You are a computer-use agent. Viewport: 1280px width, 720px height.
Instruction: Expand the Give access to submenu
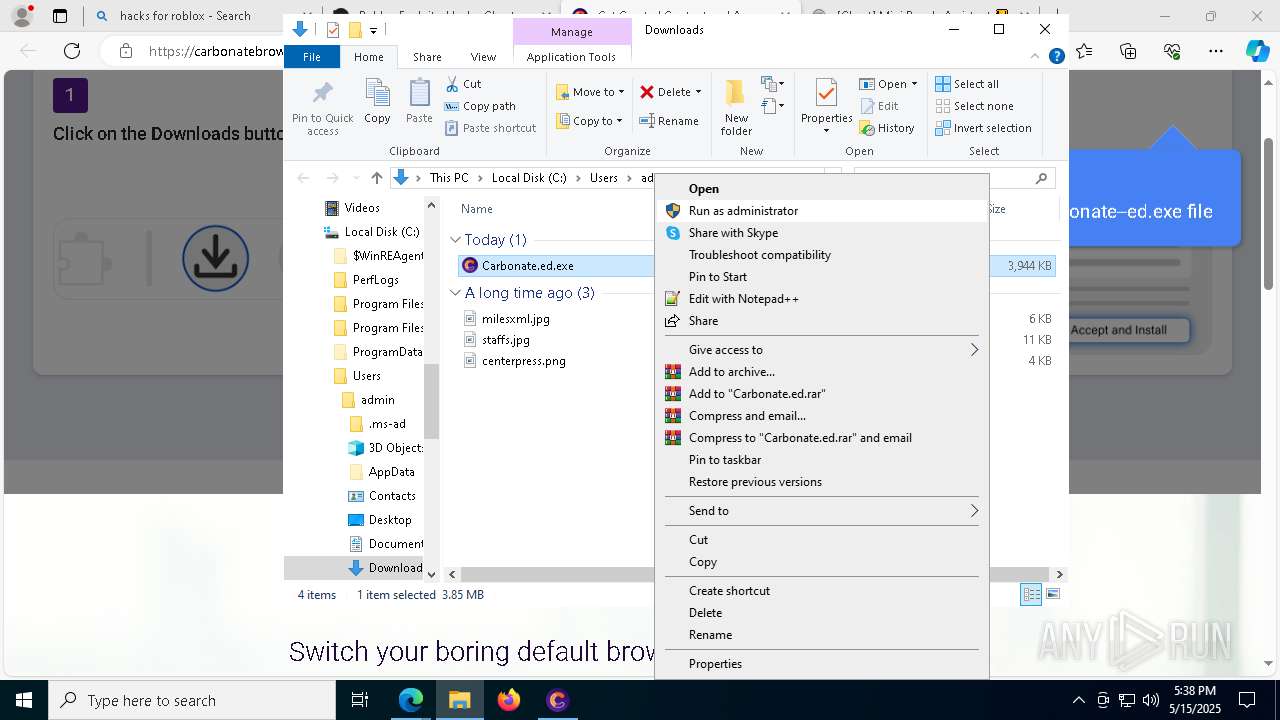click(820, 350)
